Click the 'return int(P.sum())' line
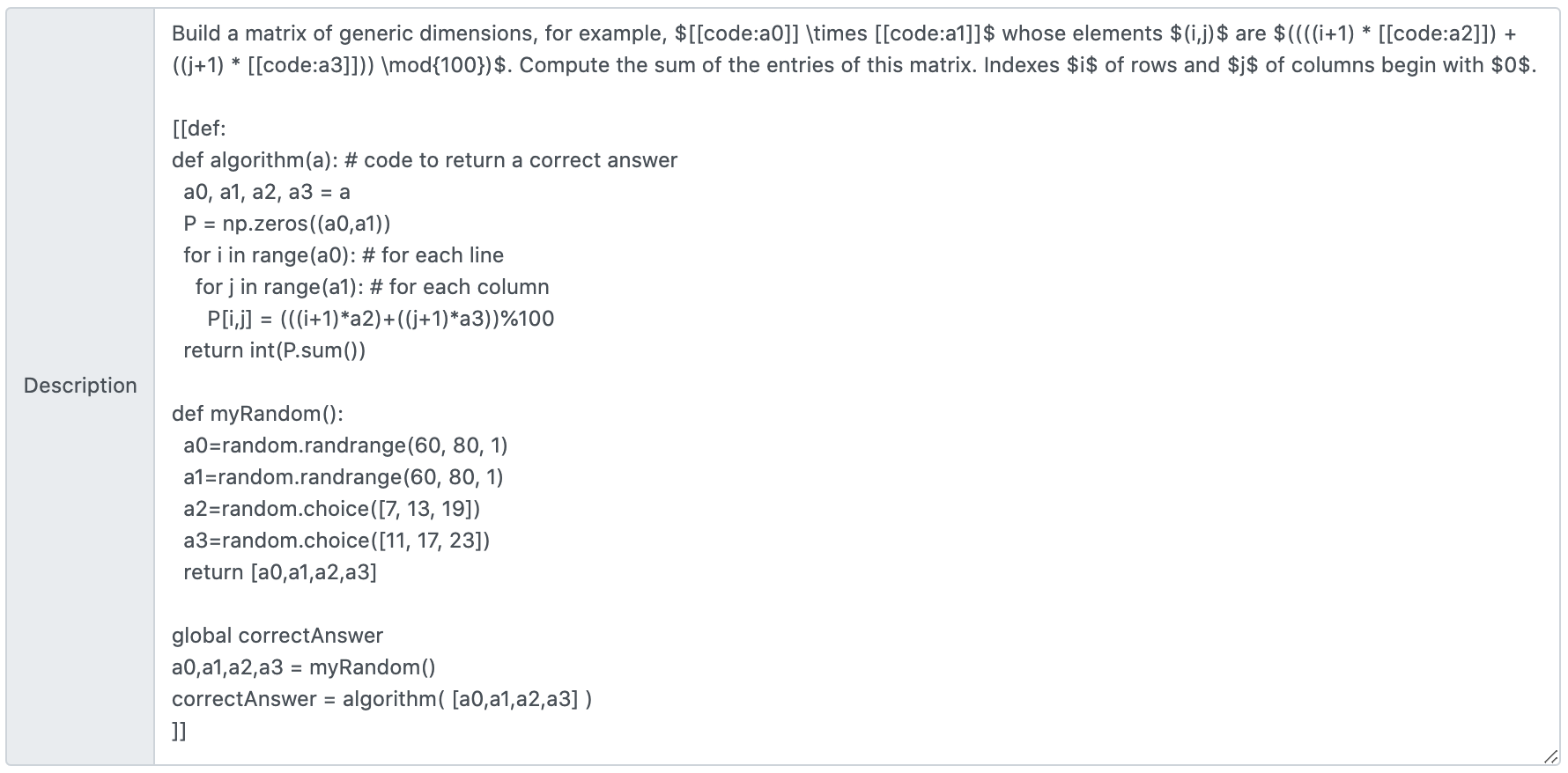Image resolution: width=1568 pixels, height=773 pixels. (x=274, y=350)
